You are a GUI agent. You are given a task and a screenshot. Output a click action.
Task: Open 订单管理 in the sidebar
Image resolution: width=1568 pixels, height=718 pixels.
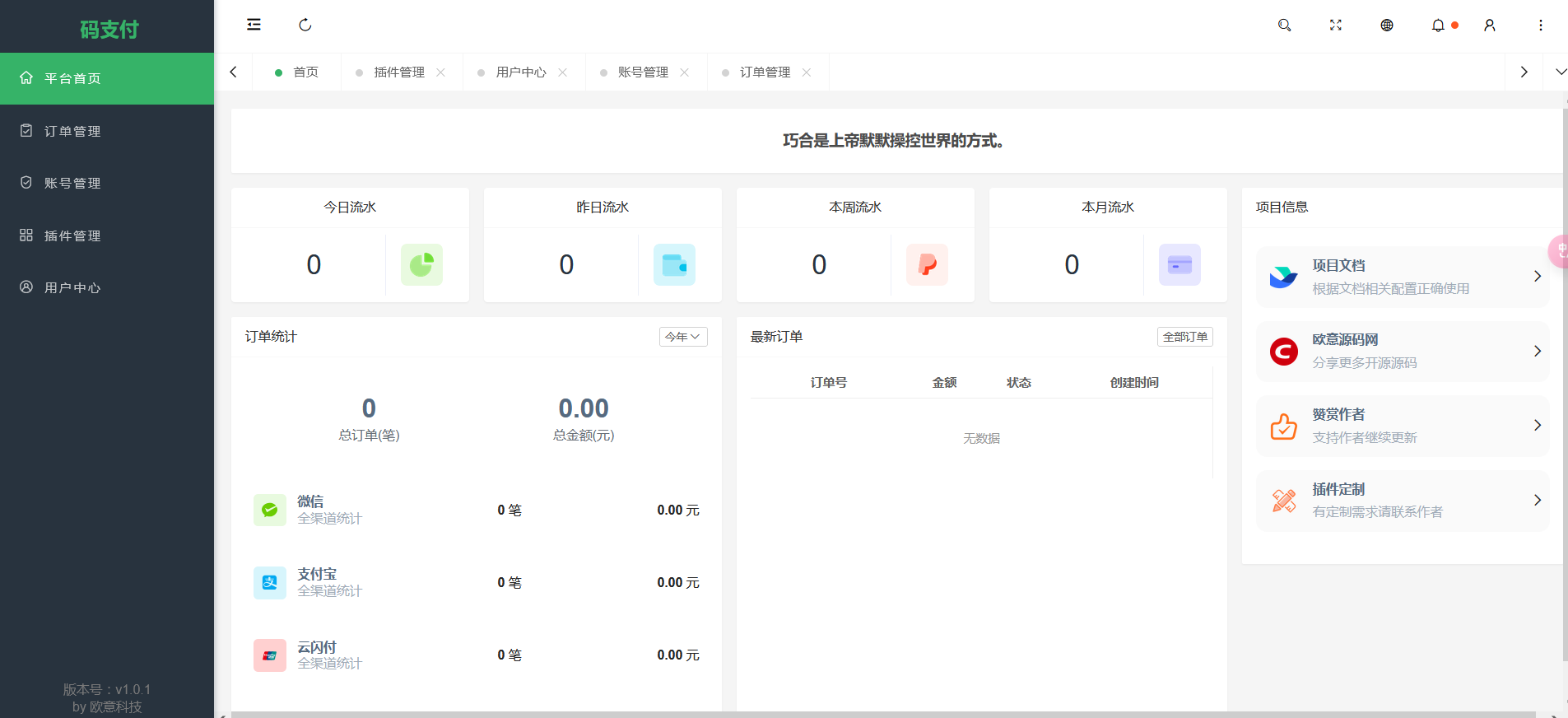pos(72,131)
